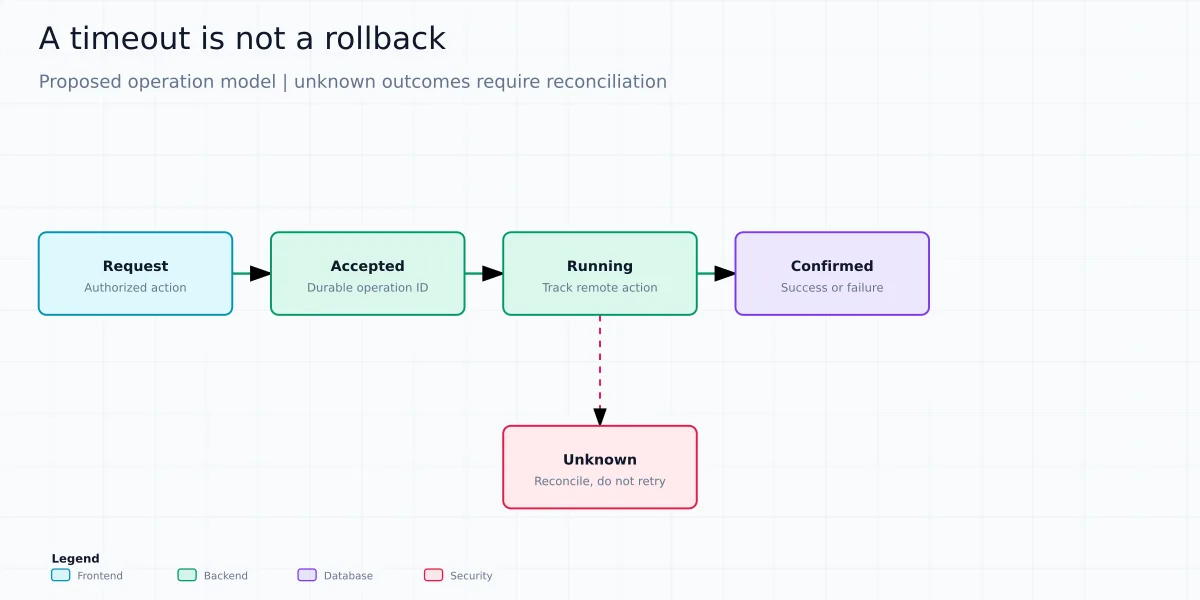This screenshot has width=1200, height=600.
Task: Select the Unknown node box
Action: pos(600,467)
